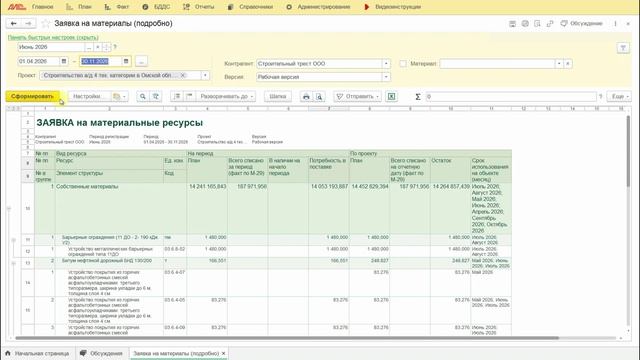Image resolution: width=640 pixels, height=360 pixels.
Task: Click the Сформировать button
Action: coord(33,97)
